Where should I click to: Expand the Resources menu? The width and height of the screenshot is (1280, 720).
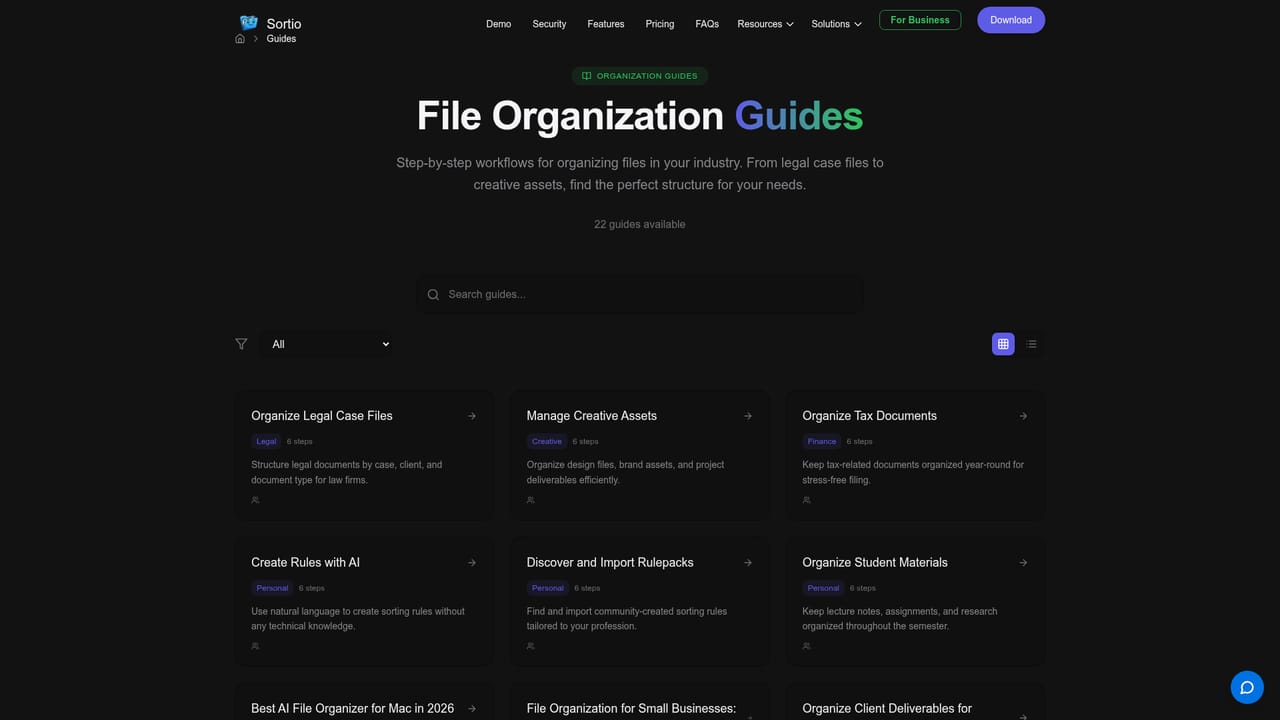(765, 24)
